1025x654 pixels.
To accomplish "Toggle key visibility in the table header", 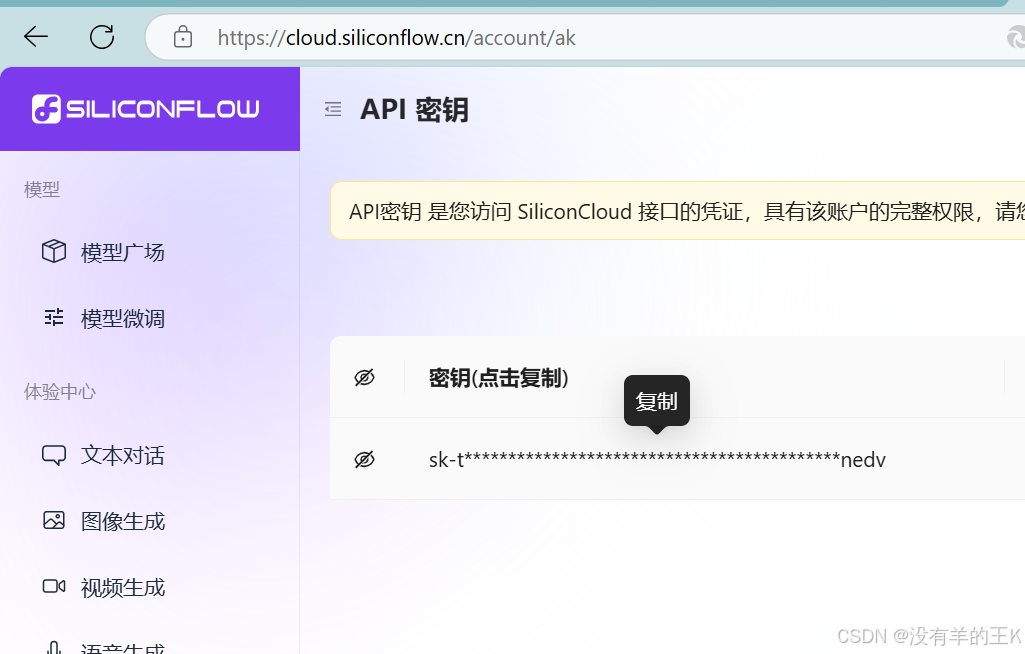I will [x=364, y=377].
